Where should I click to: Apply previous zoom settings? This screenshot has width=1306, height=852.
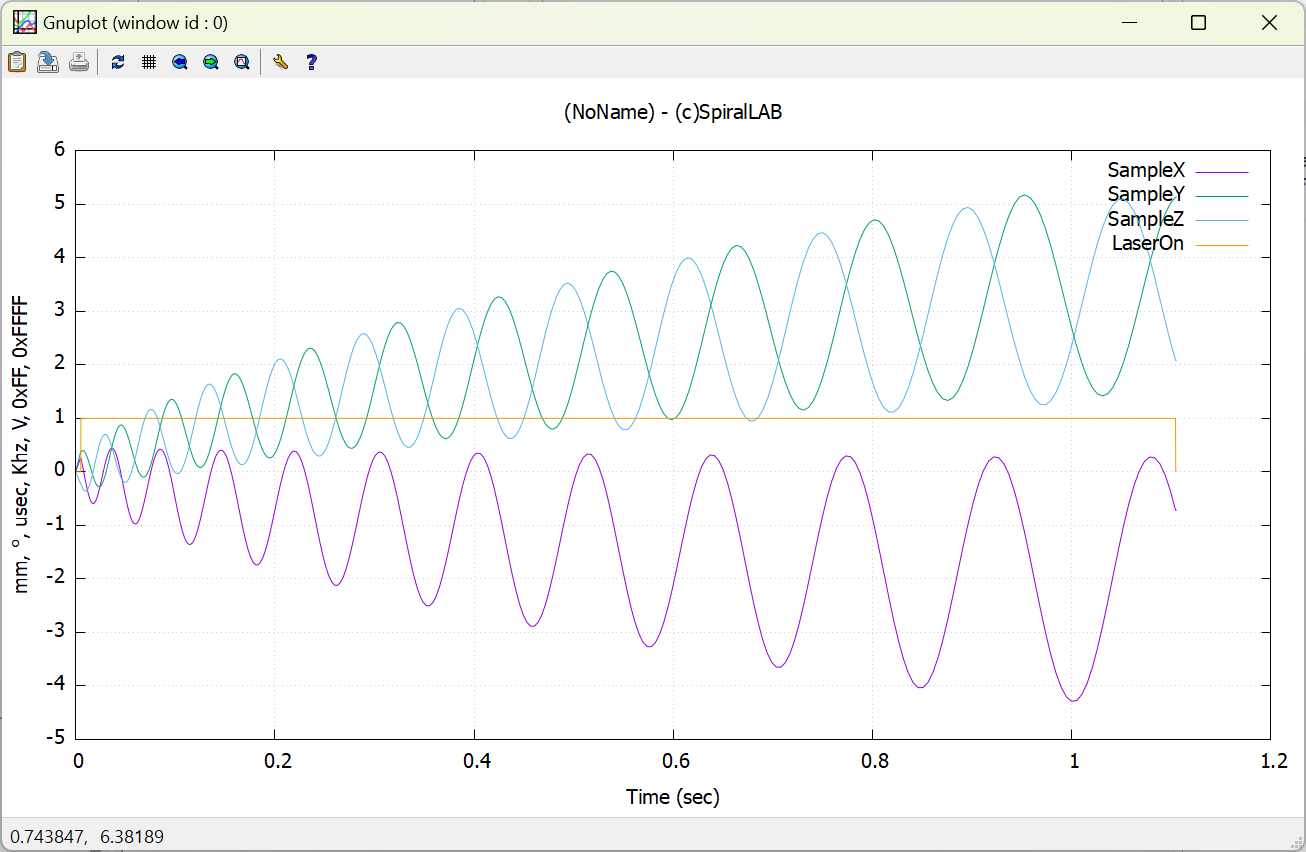(x=180, y=62)
